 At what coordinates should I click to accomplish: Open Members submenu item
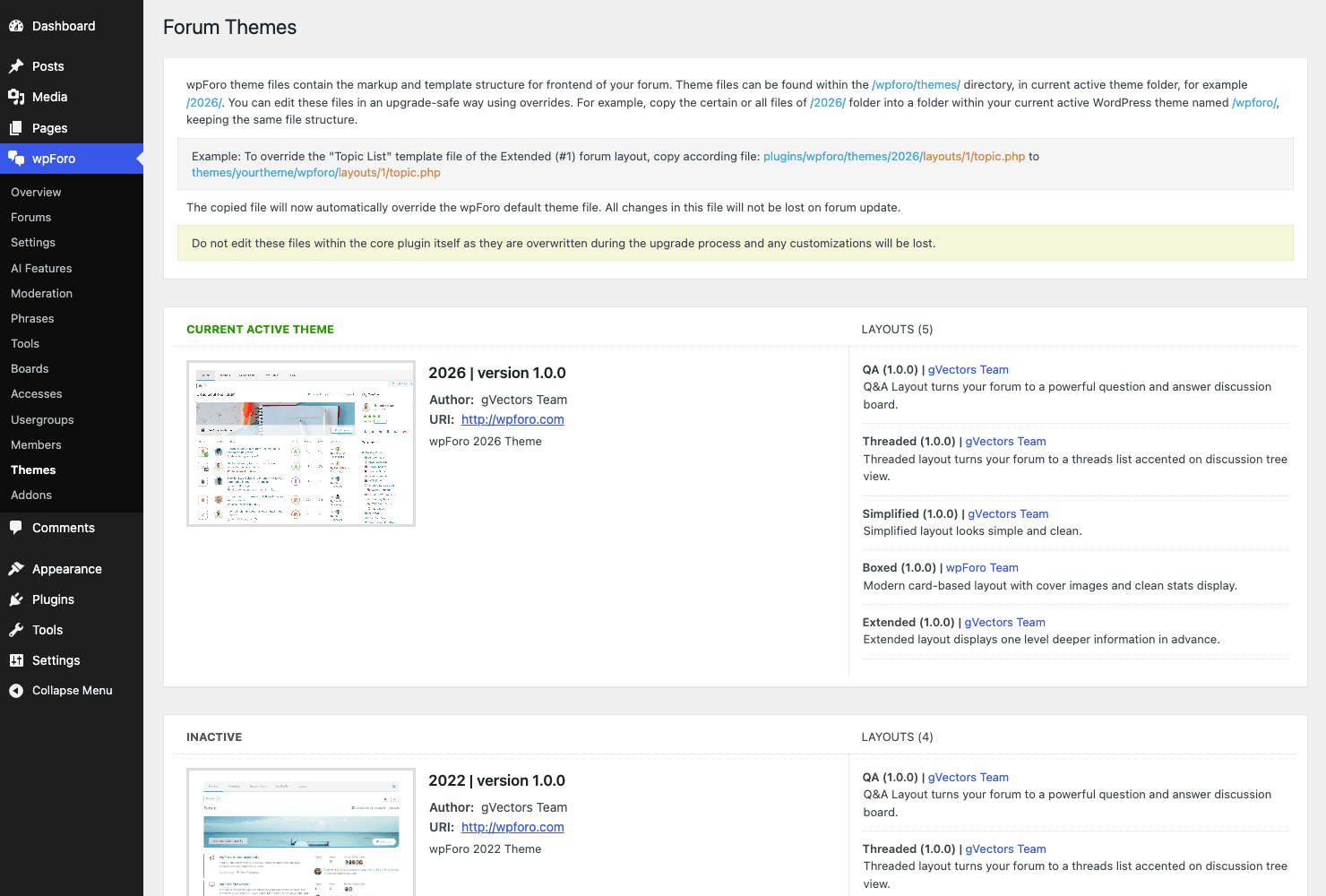[36, 444]
